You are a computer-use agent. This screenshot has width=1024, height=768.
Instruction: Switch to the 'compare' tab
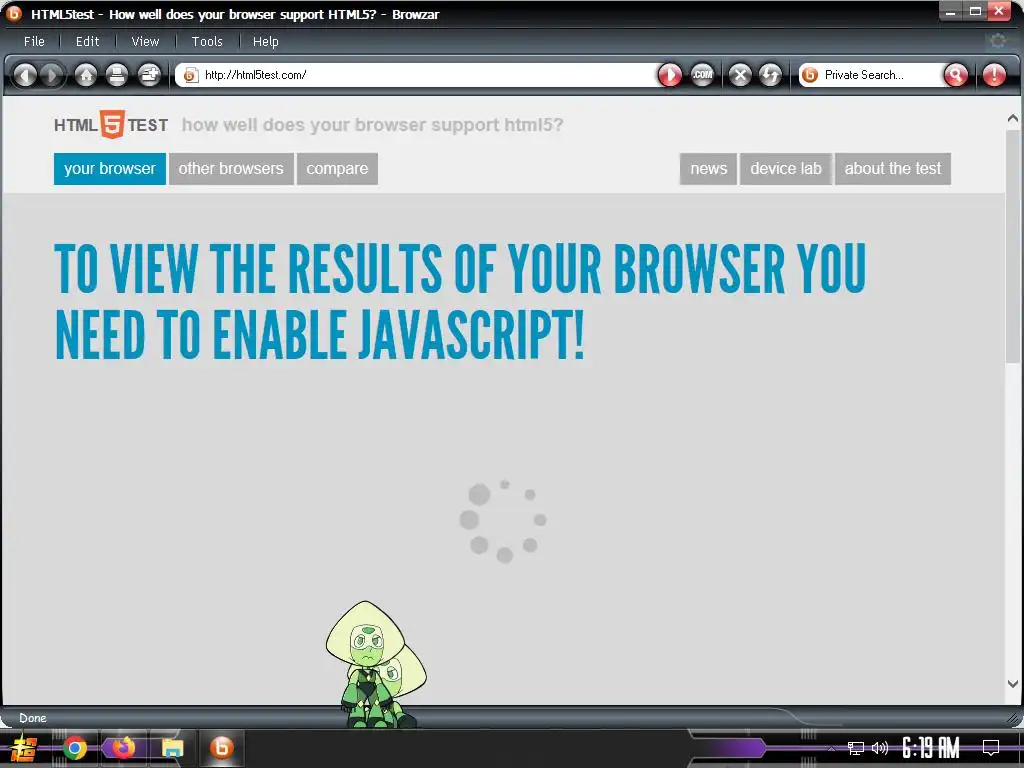coord(337,168)
